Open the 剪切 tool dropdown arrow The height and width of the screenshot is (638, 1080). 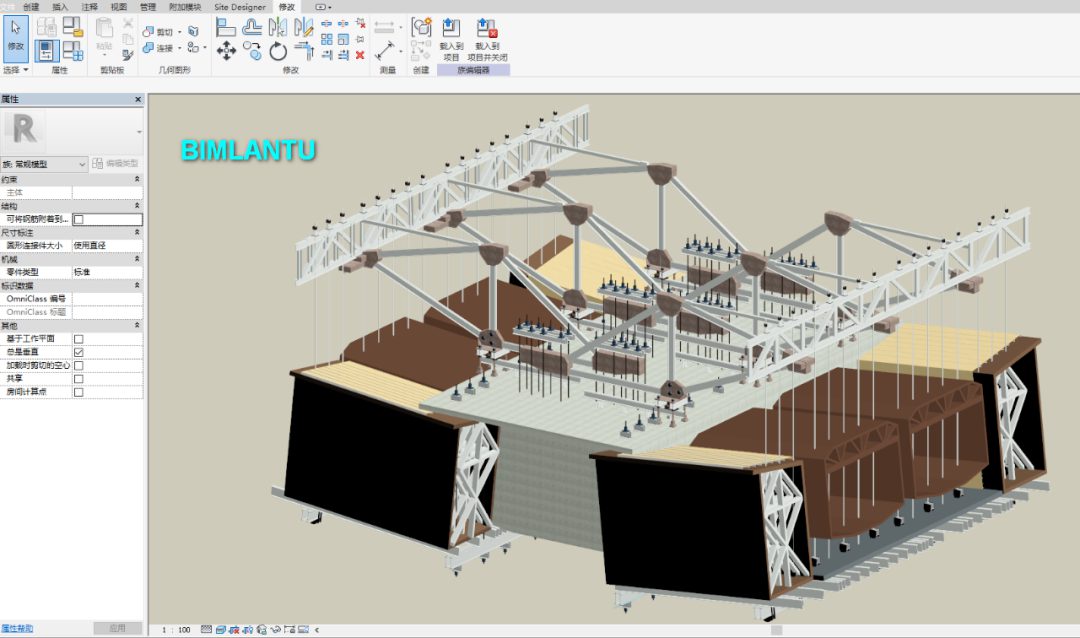point(180,32)
